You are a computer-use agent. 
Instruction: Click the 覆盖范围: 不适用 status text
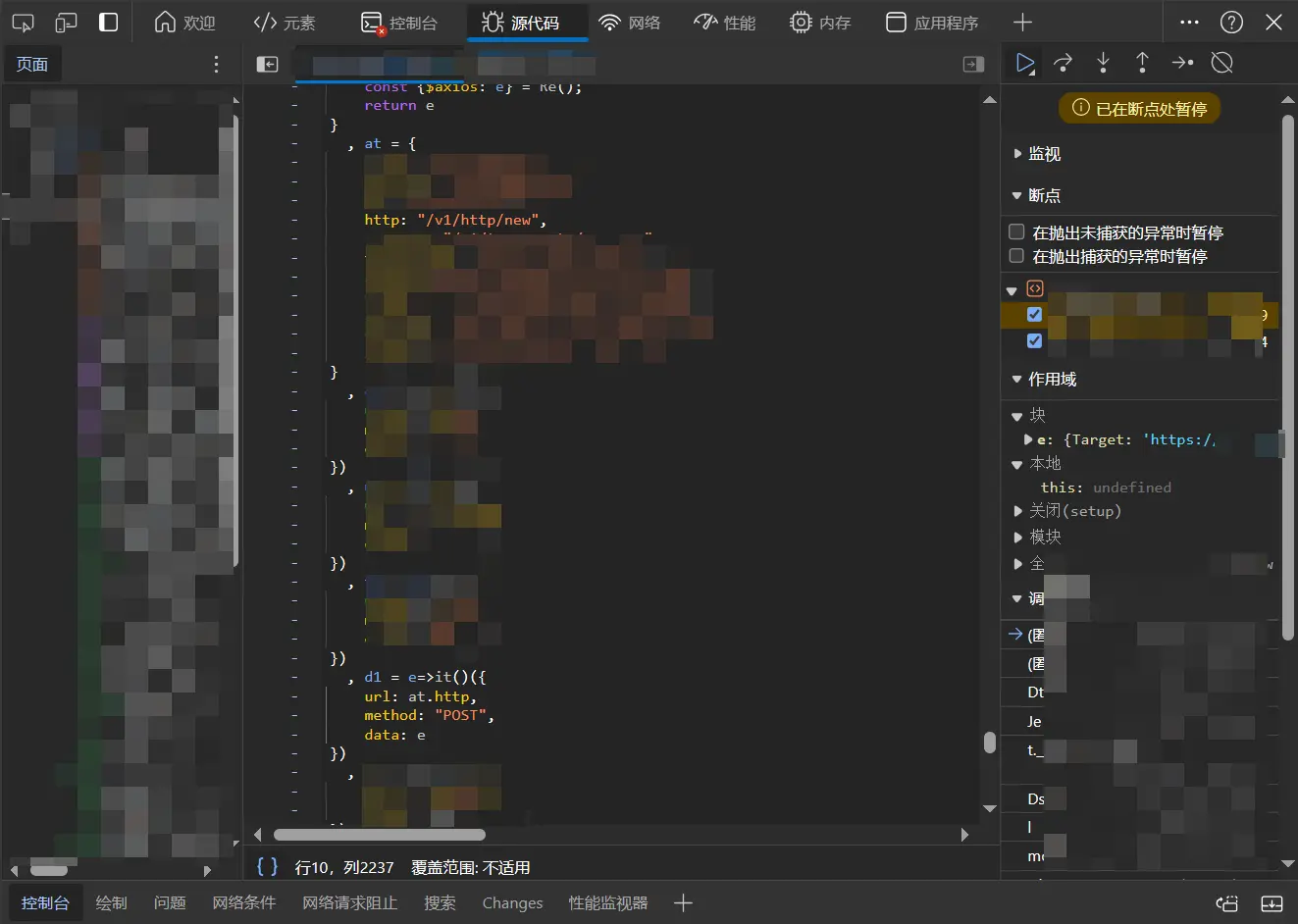(x=471, y=867)
